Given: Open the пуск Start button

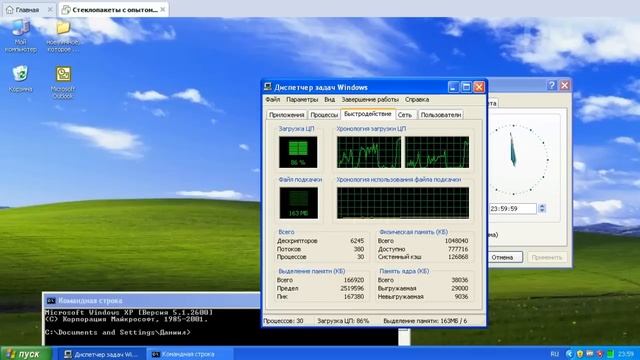Looking at the screenshot, I should (26, 353).
